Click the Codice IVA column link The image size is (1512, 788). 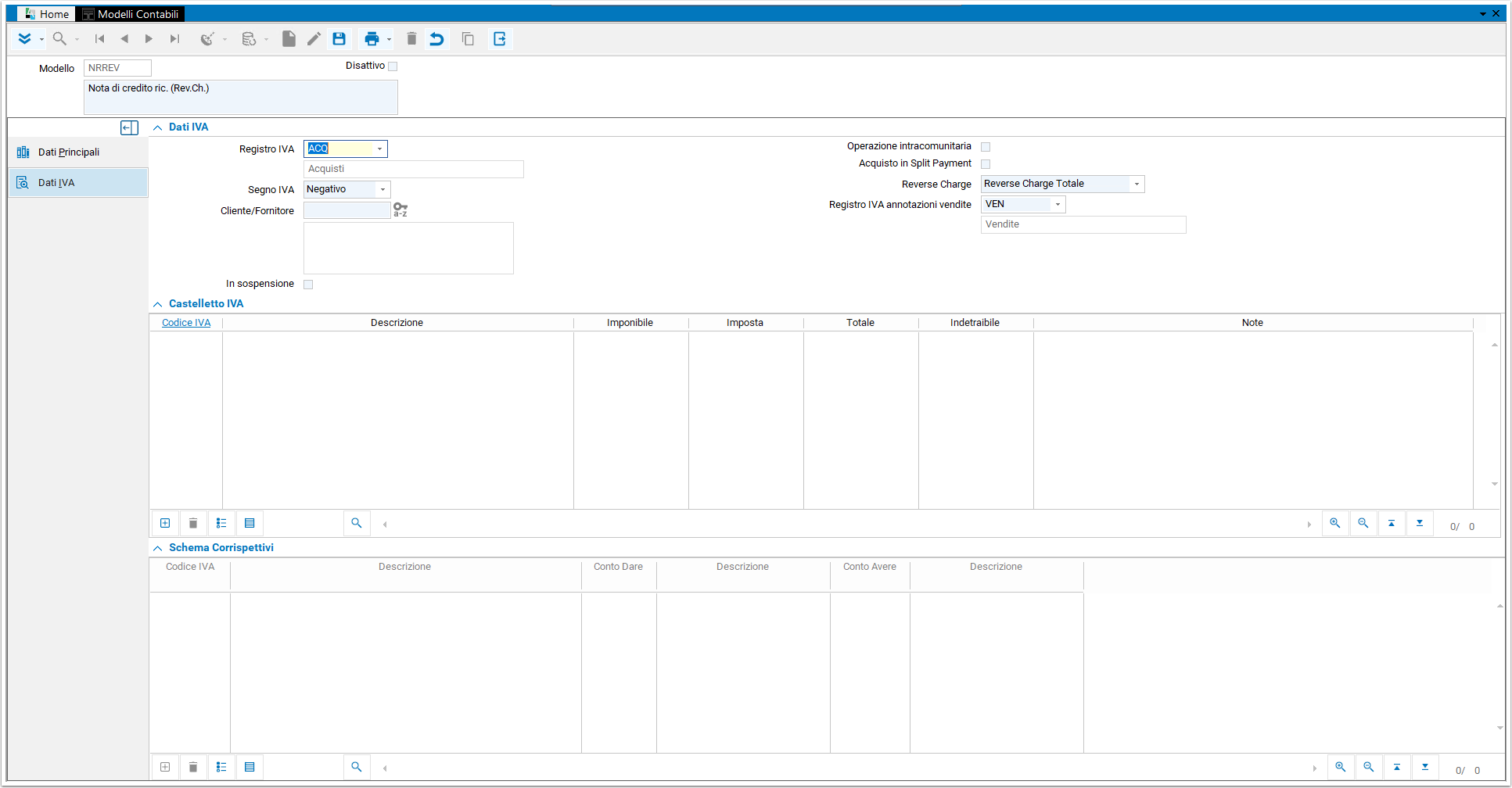click(x=186, y=323)
